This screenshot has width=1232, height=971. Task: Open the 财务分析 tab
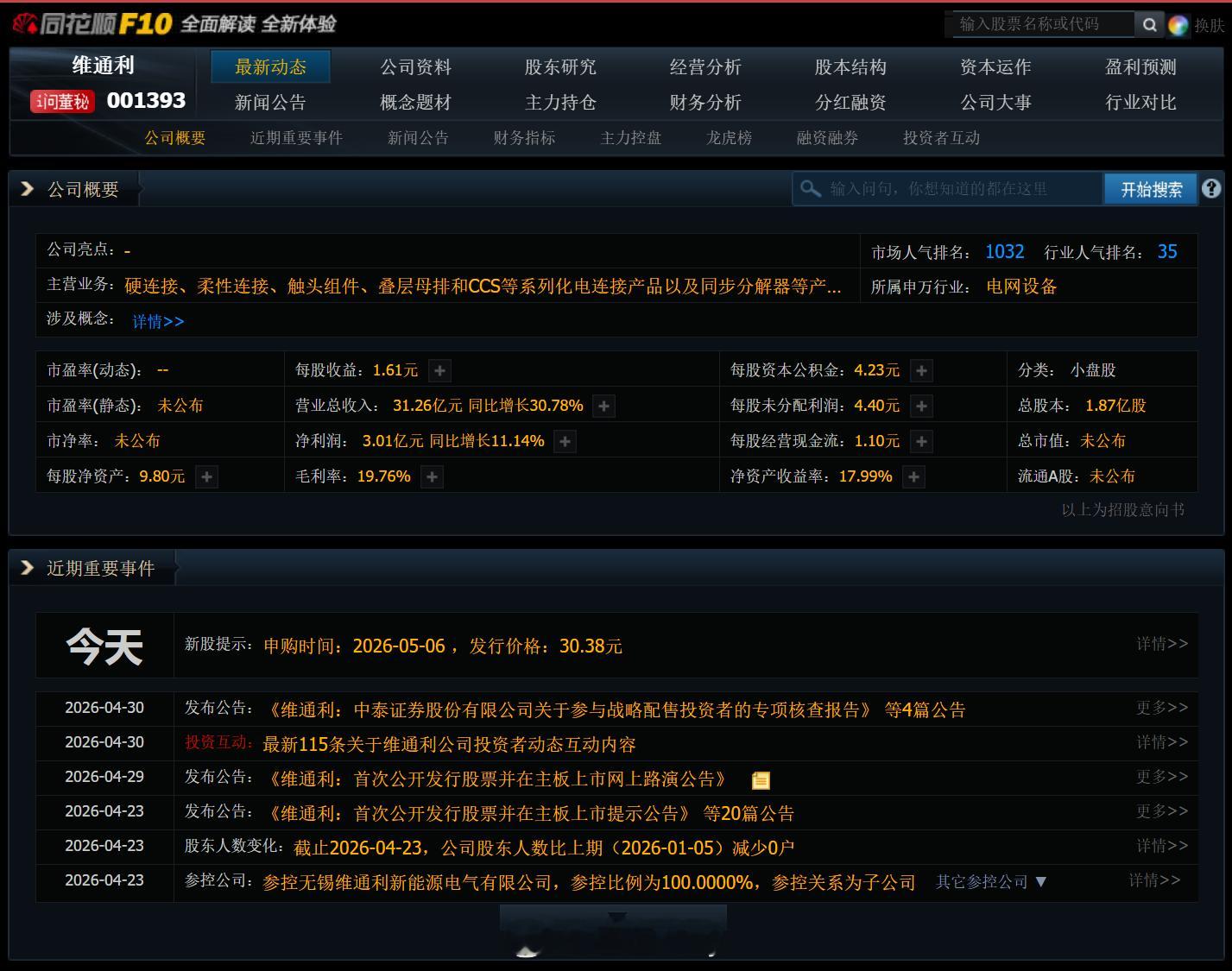point(705,103)
